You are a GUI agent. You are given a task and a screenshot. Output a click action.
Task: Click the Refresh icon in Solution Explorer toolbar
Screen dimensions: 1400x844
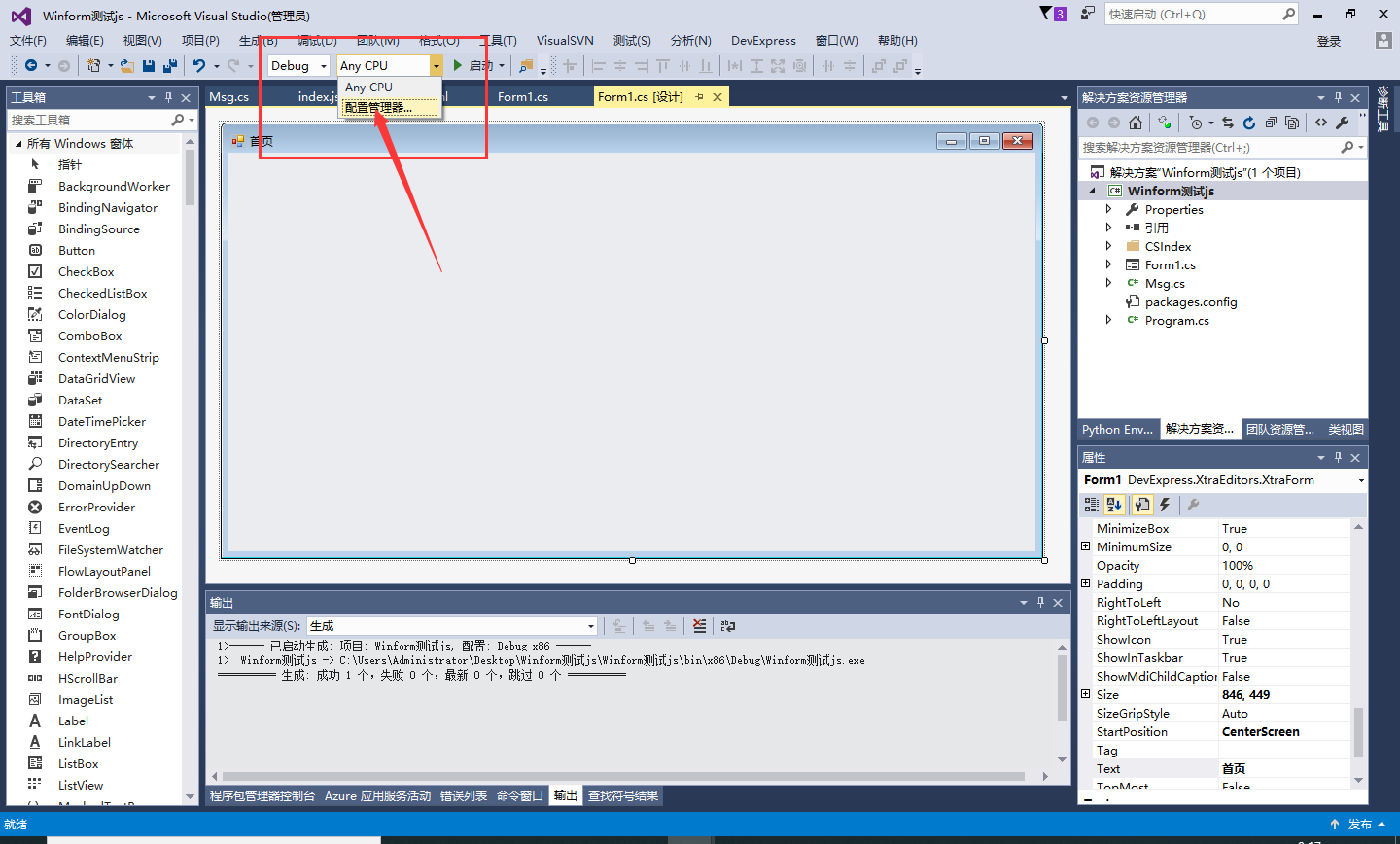(x=1250, y=123)
